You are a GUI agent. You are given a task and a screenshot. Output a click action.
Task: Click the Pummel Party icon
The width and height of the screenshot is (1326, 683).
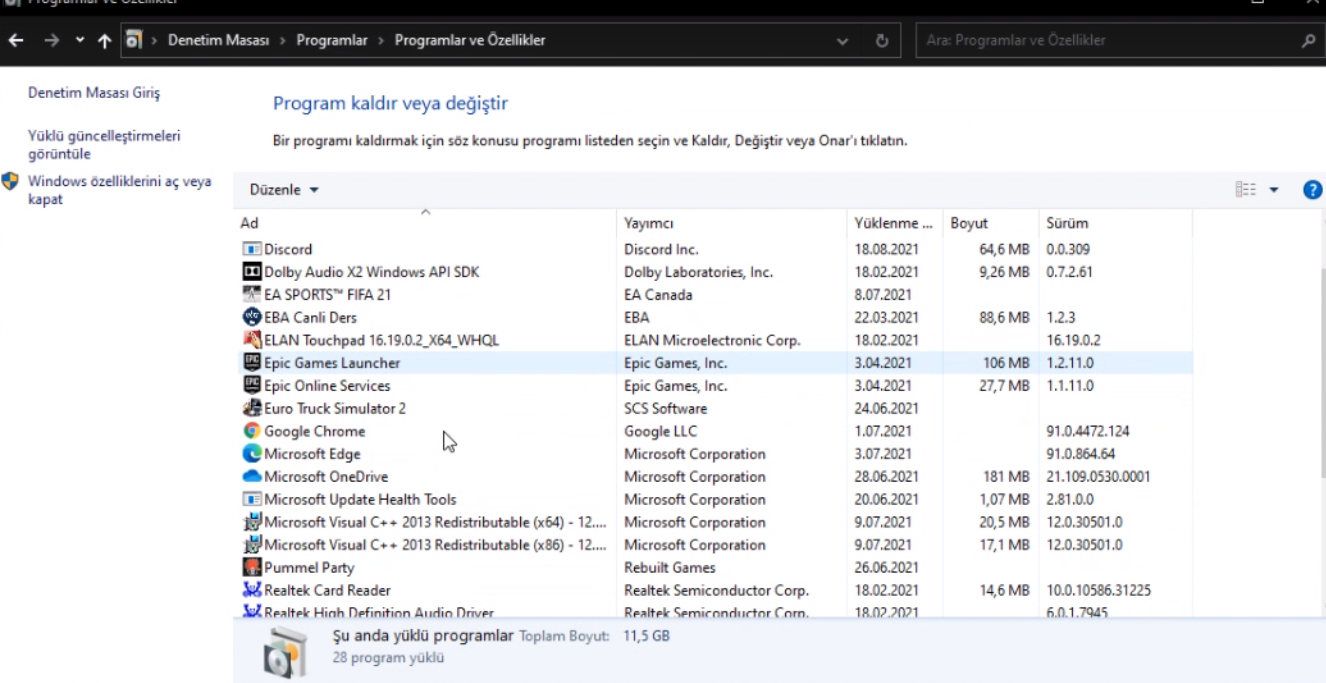coord(252,568)
